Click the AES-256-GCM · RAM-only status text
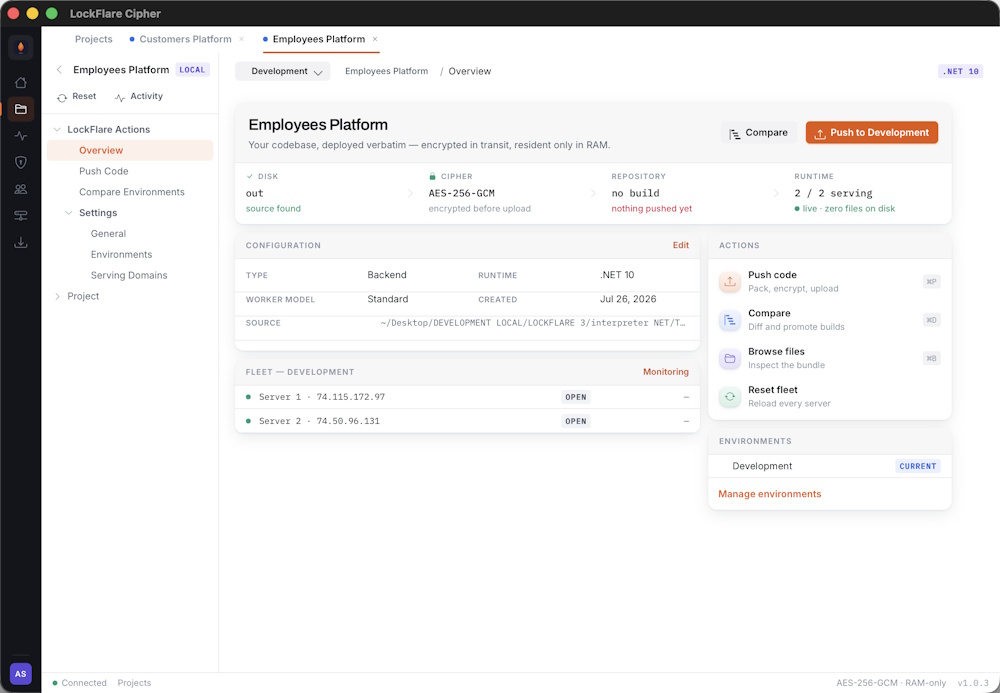The image size is (1000, 693). (891, 683)
